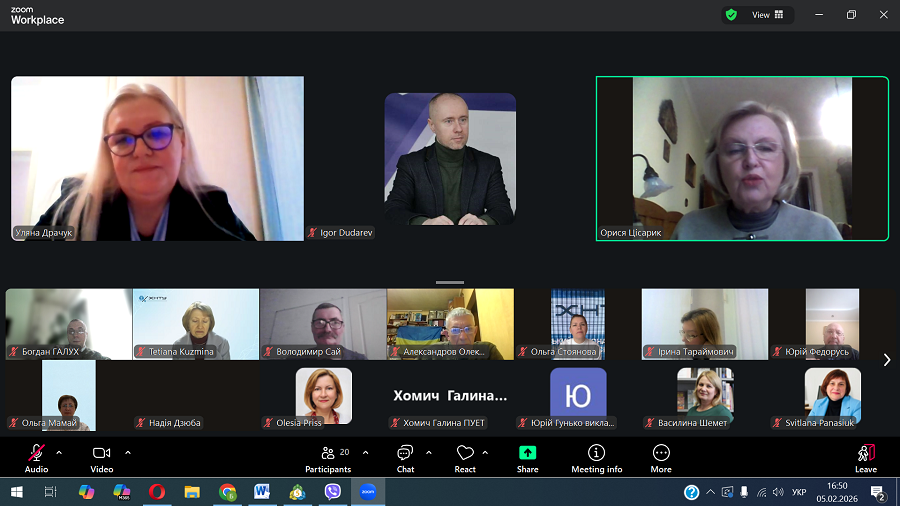This screenshot has width=900, height=506.
Task: Open the Video settings arrow
Action: (128, 452)
